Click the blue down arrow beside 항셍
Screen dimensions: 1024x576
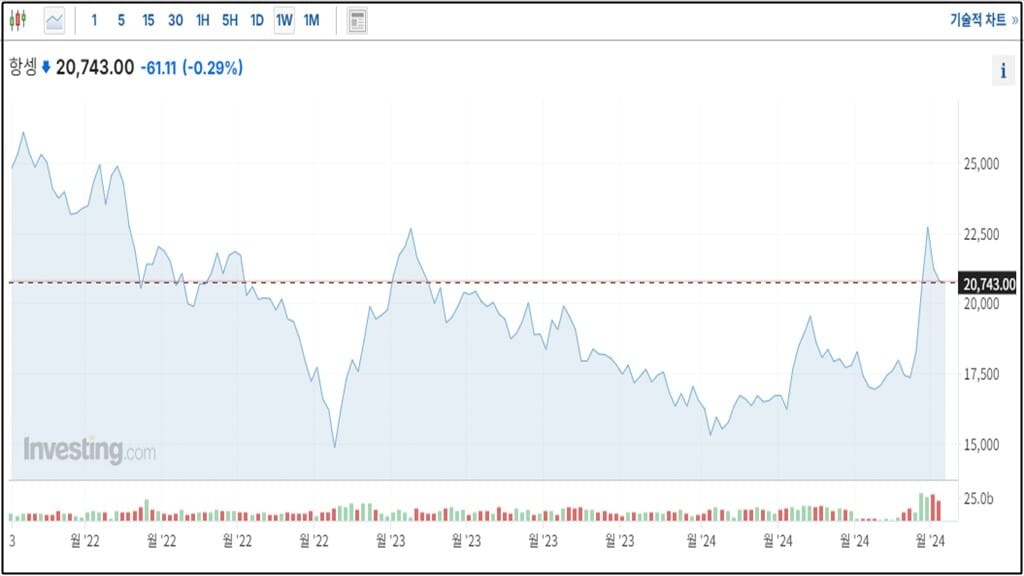click(x=46, y=68)
